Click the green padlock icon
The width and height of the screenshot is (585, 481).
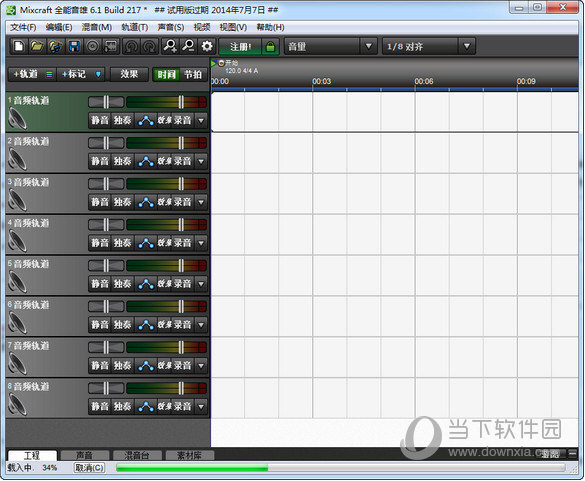[x=270, y=47]
